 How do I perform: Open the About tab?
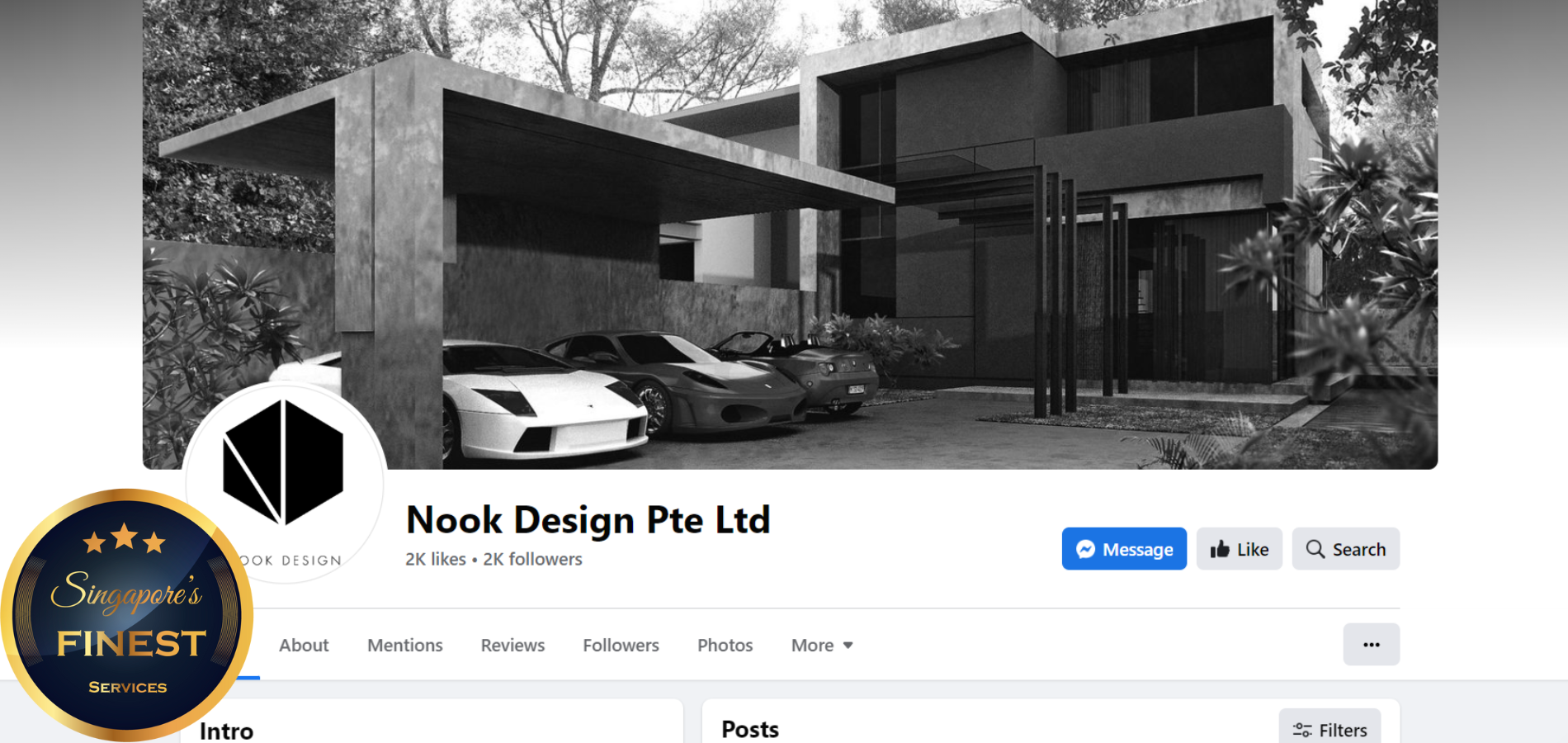point(304,646)
